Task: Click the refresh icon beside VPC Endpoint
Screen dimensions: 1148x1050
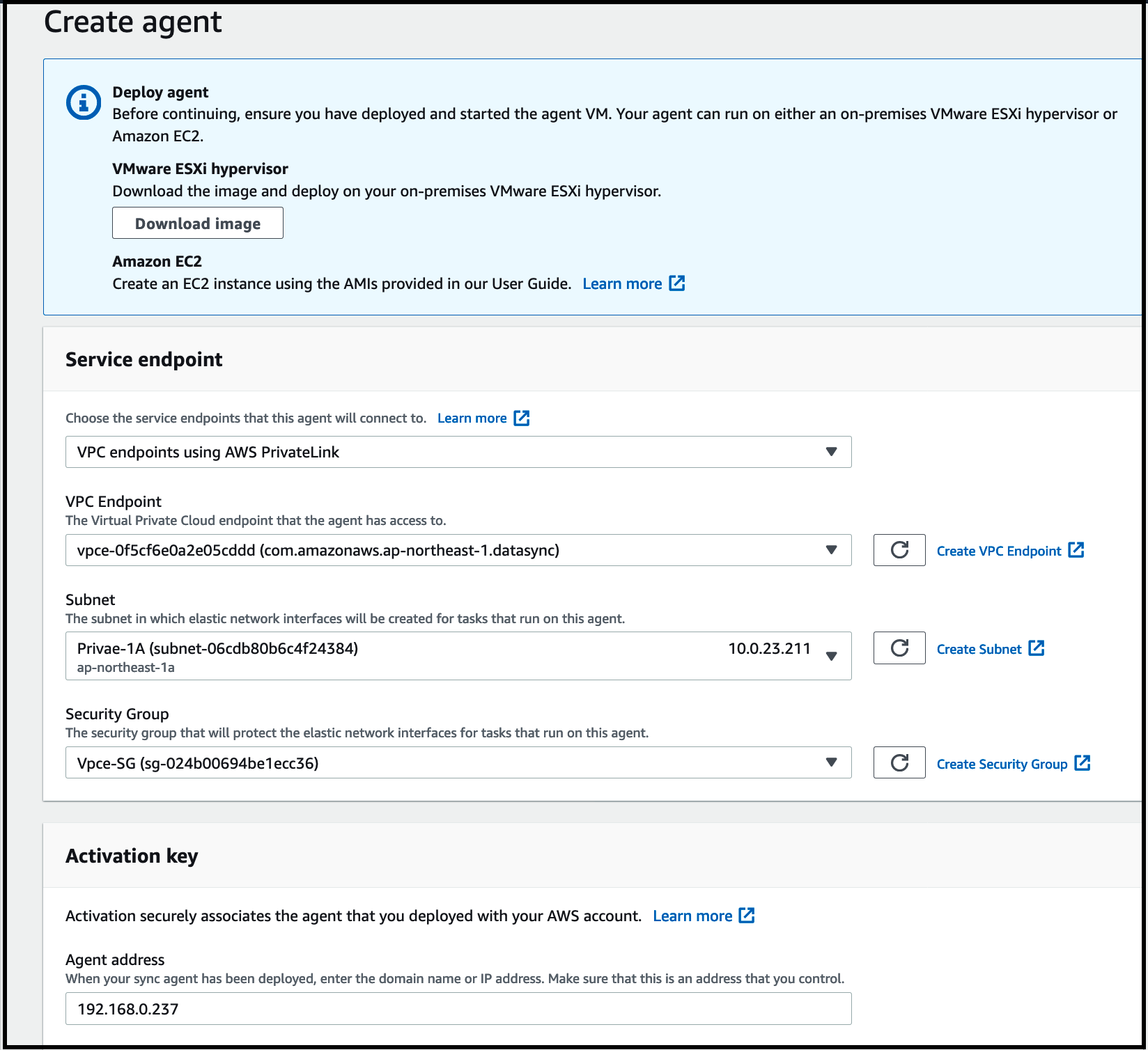Action: pyautogui.click(x=899, y=550)
